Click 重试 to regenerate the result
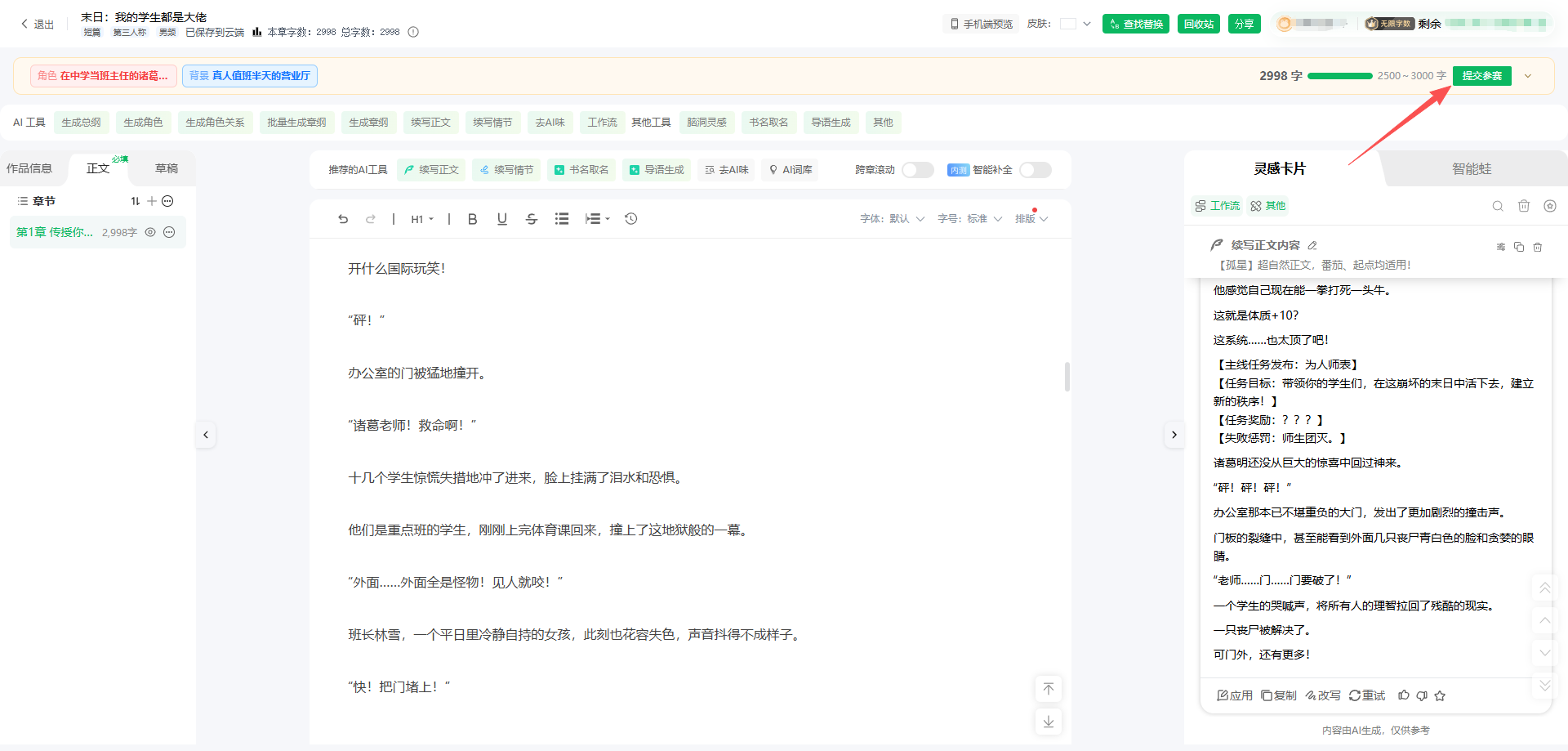This screenshot has width=1568, height=751. tap(1367, 695)
